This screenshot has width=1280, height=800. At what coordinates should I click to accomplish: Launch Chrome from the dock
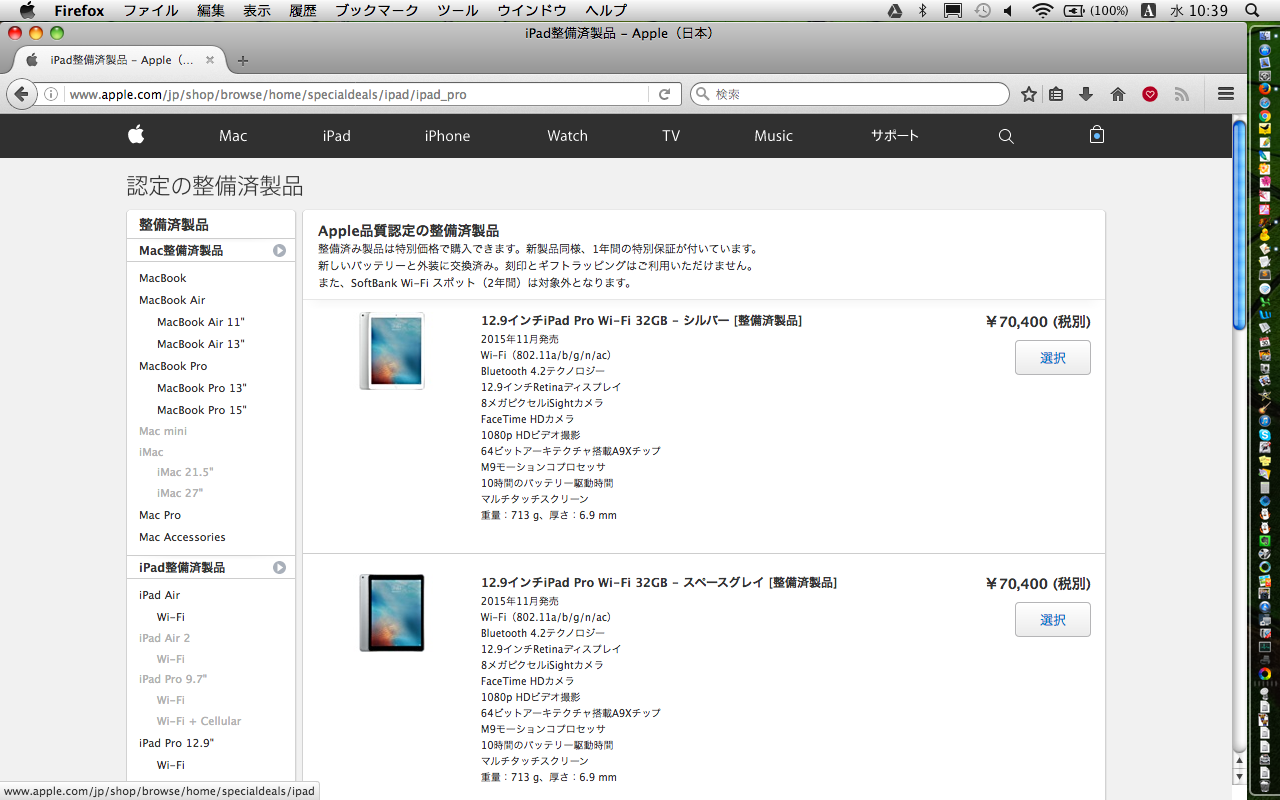(x=1265, y=116)
